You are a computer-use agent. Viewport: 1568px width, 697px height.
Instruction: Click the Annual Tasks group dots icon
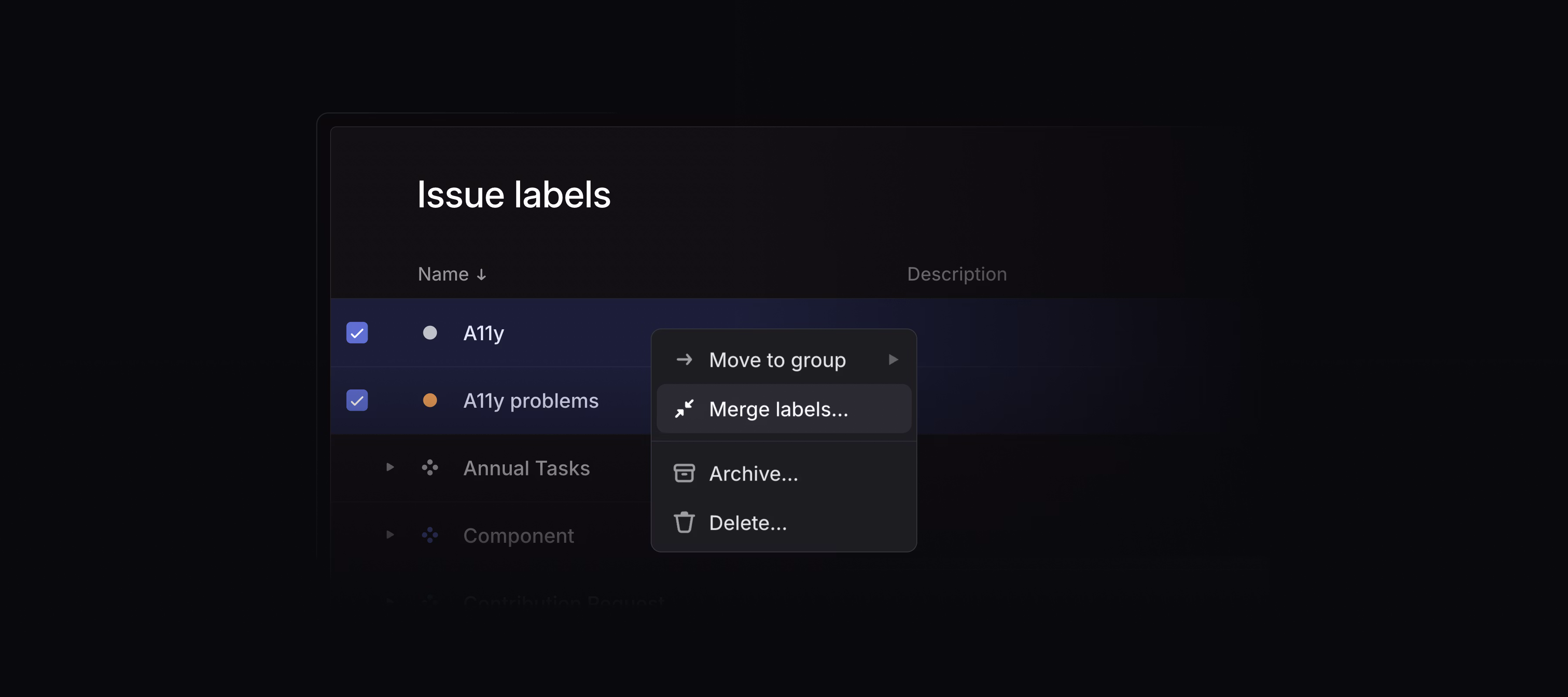[x=430, y=467]
